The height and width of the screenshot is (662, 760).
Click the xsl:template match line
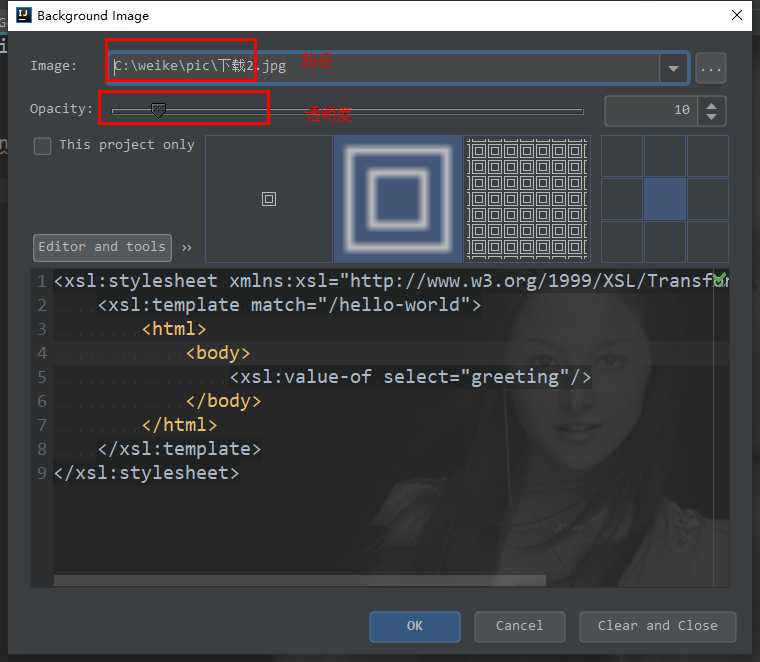click(289, 305)
